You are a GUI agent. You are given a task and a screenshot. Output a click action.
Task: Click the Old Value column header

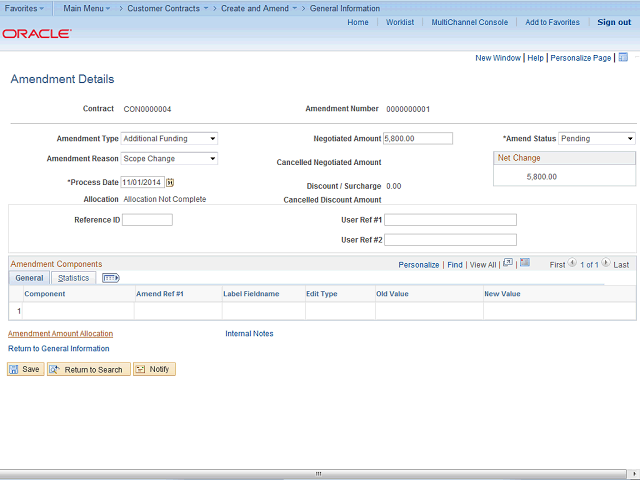click(x=392, y=293)
